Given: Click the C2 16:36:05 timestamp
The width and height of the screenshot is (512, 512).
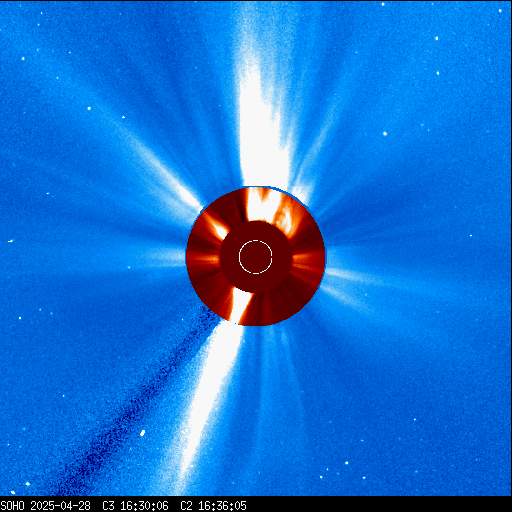Looking at the screenshot, I should coord(213,506).
